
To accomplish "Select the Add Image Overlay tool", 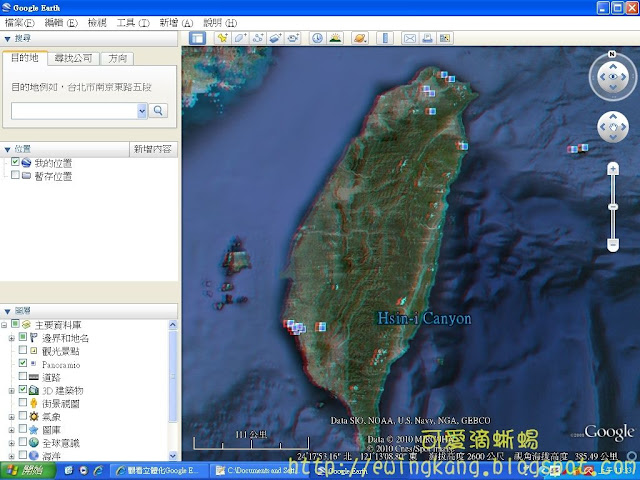I will click(275, 38).
